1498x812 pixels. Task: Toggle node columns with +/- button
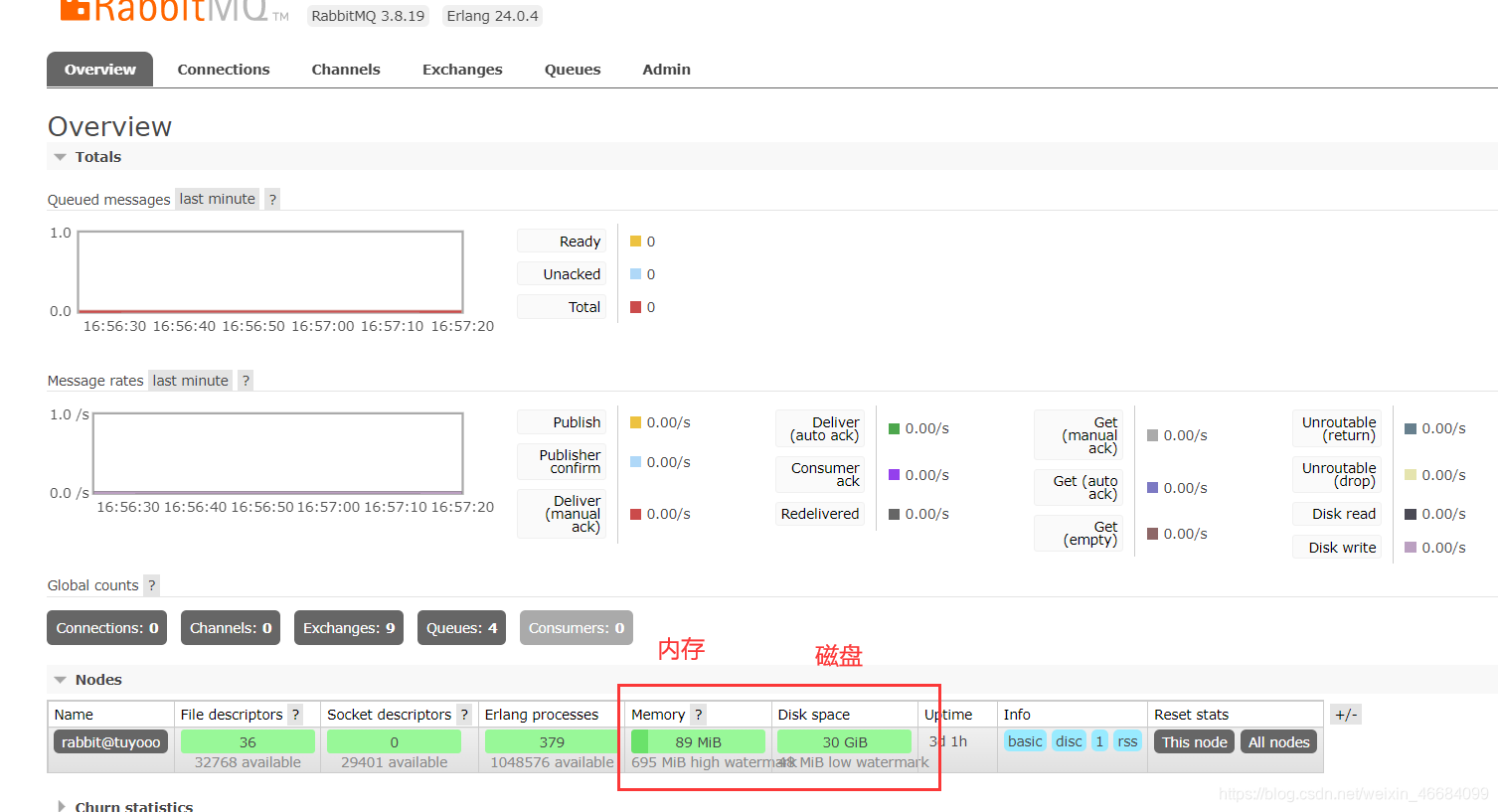coord(1346,715)
